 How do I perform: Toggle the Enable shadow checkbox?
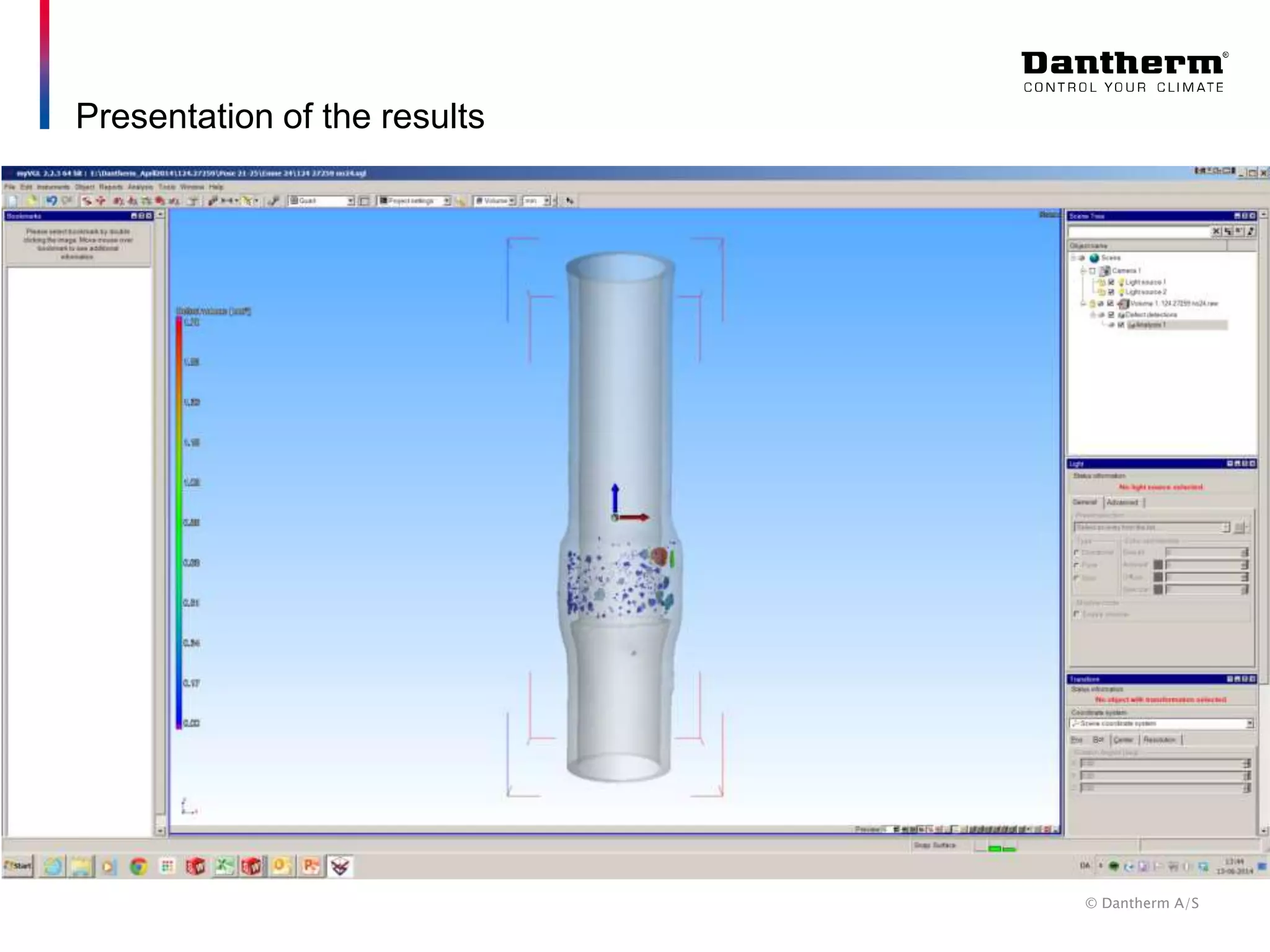[1077, 614]
